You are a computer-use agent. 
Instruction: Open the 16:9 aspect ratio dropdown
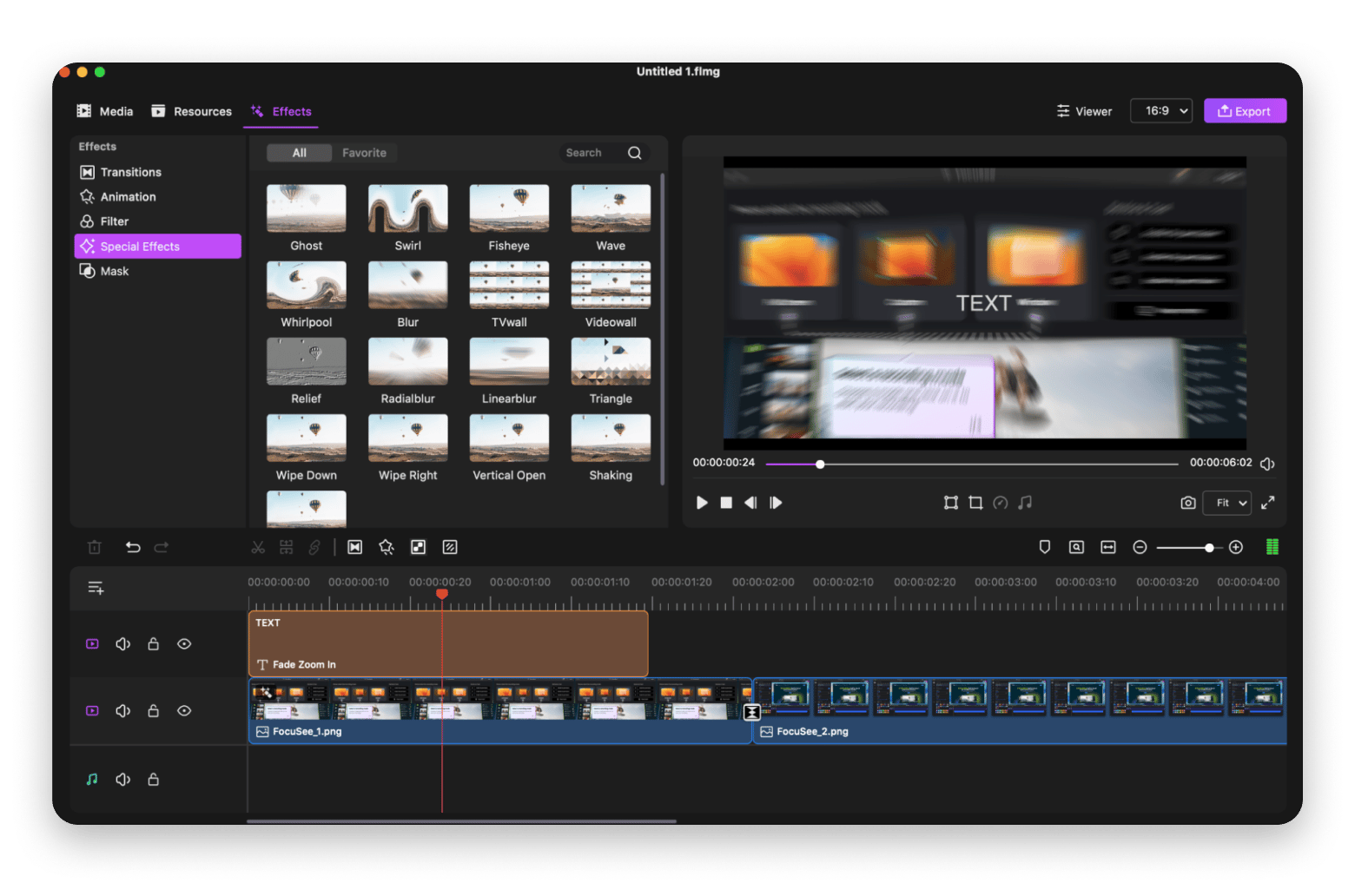coord(1161,110)
